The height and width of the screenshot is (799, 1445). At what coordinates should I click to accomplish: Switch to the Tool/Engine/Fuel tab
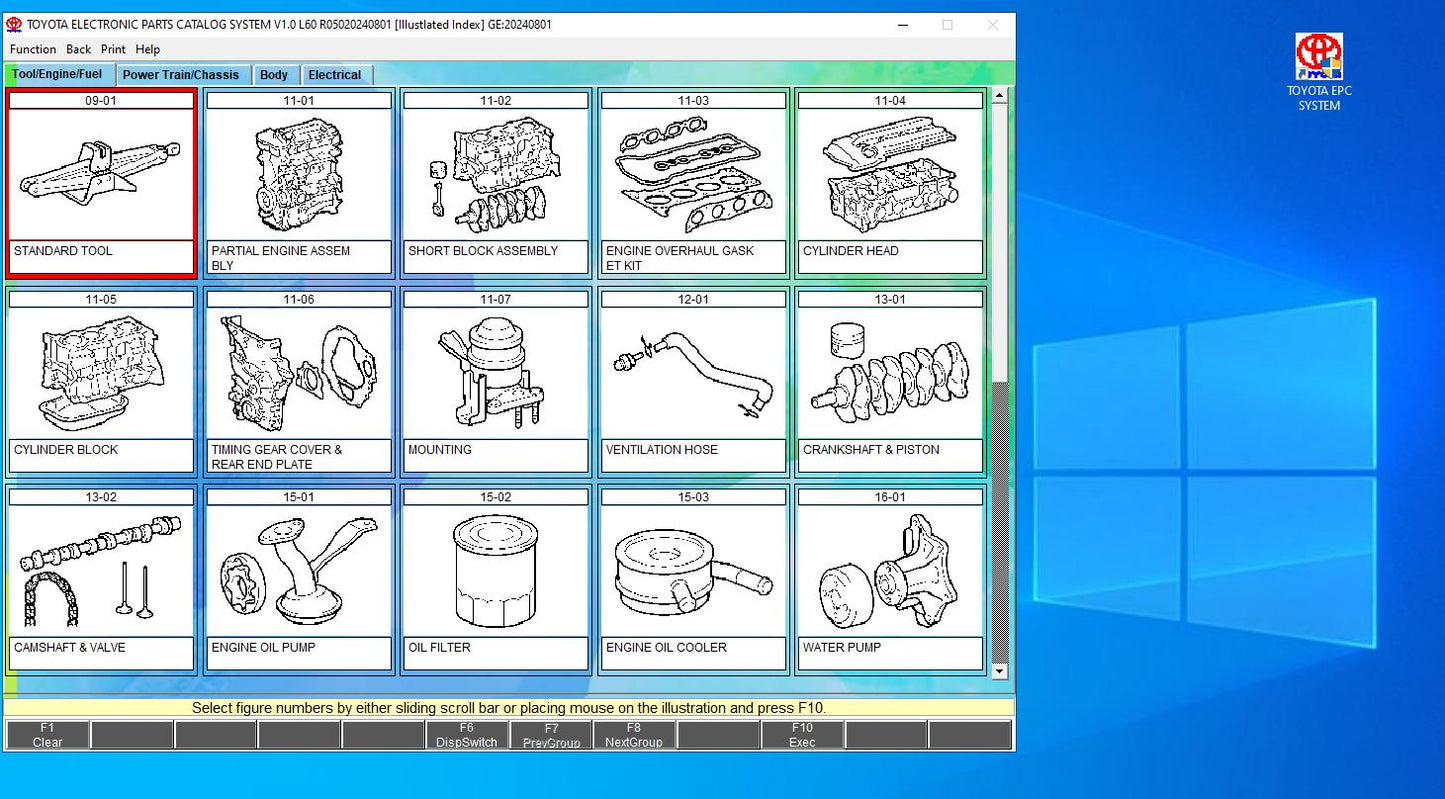click(x=58, y=74)
